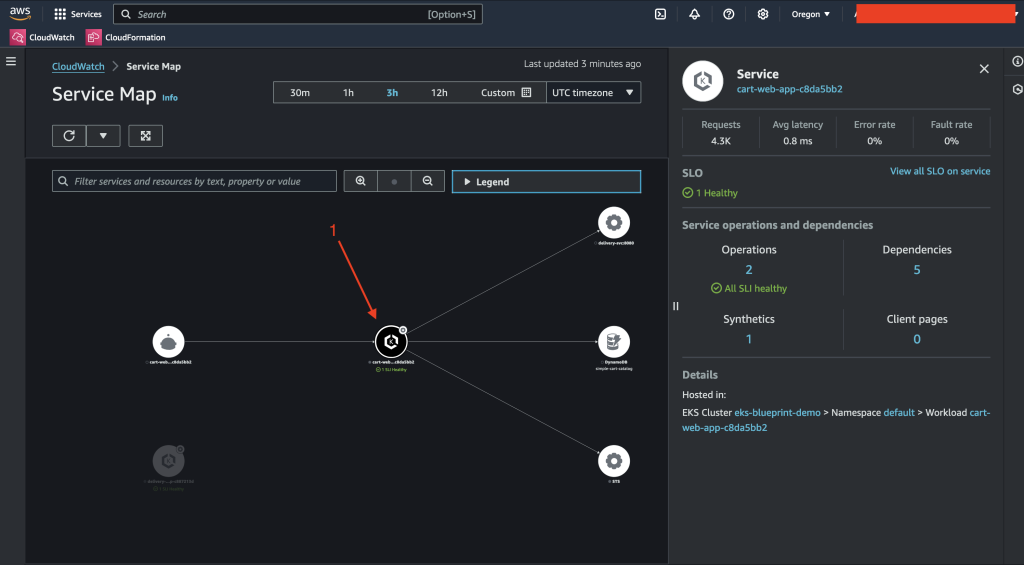Open the Service Map Info link
The height and width of the screenshot is (565, 1024).
pyautogui.click(x=170, y=97)
